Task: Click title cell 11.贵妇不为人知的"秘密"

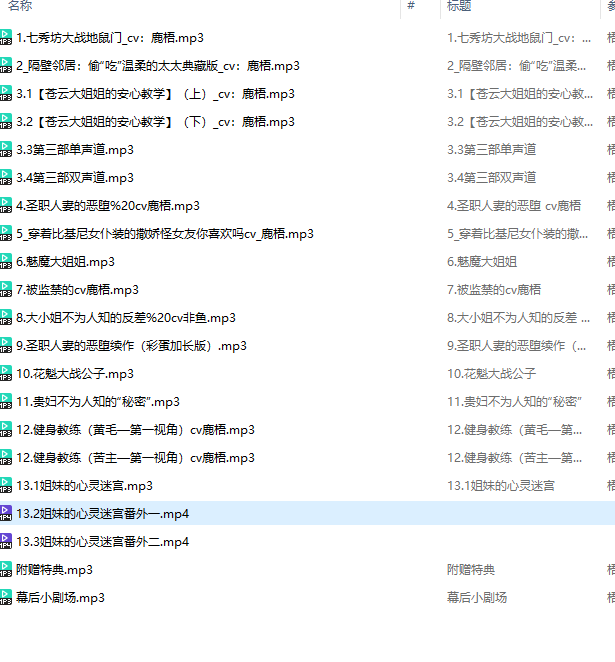Action: (515, 402)
